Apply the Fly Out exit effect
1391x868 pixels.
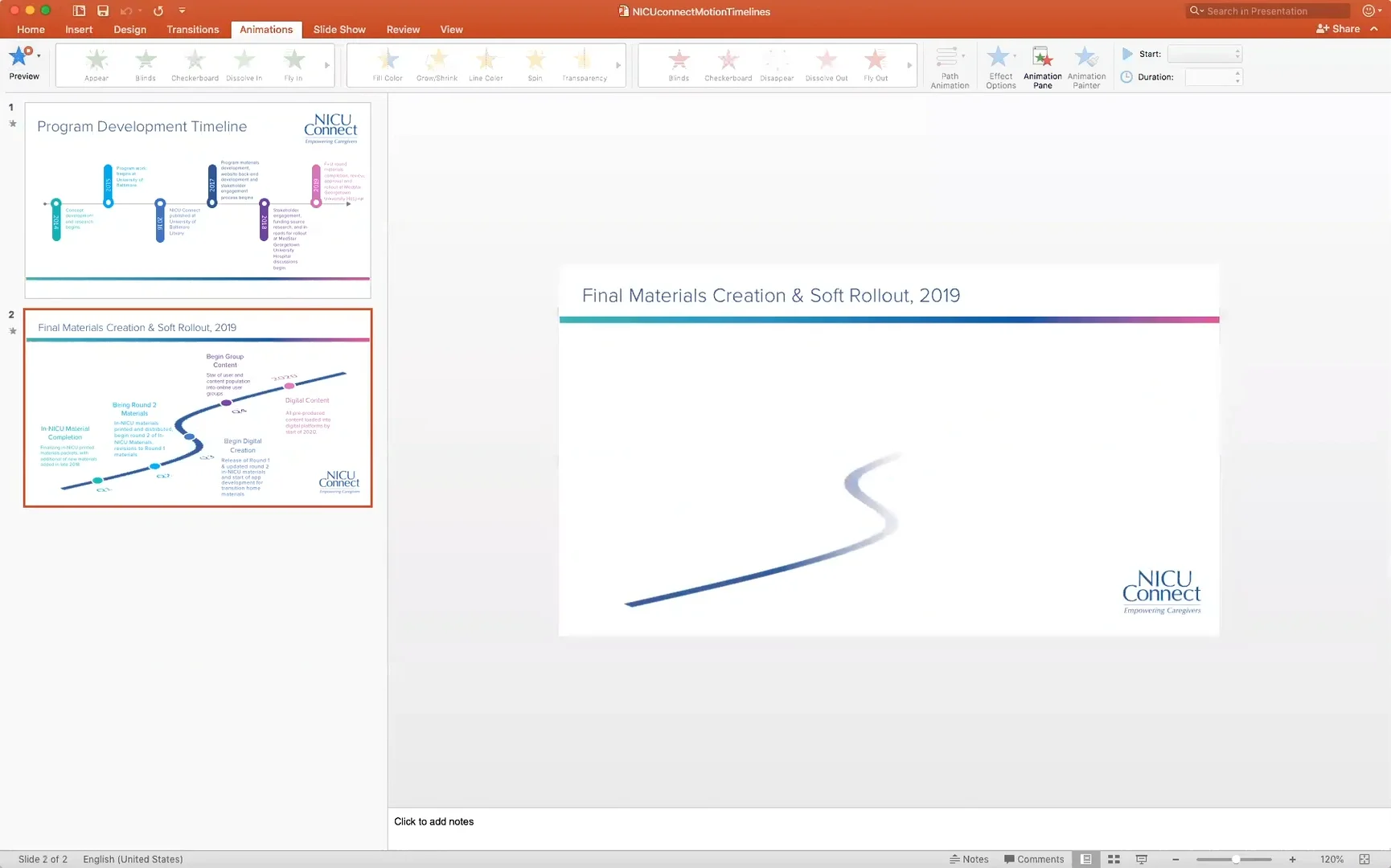click(876, 64)
